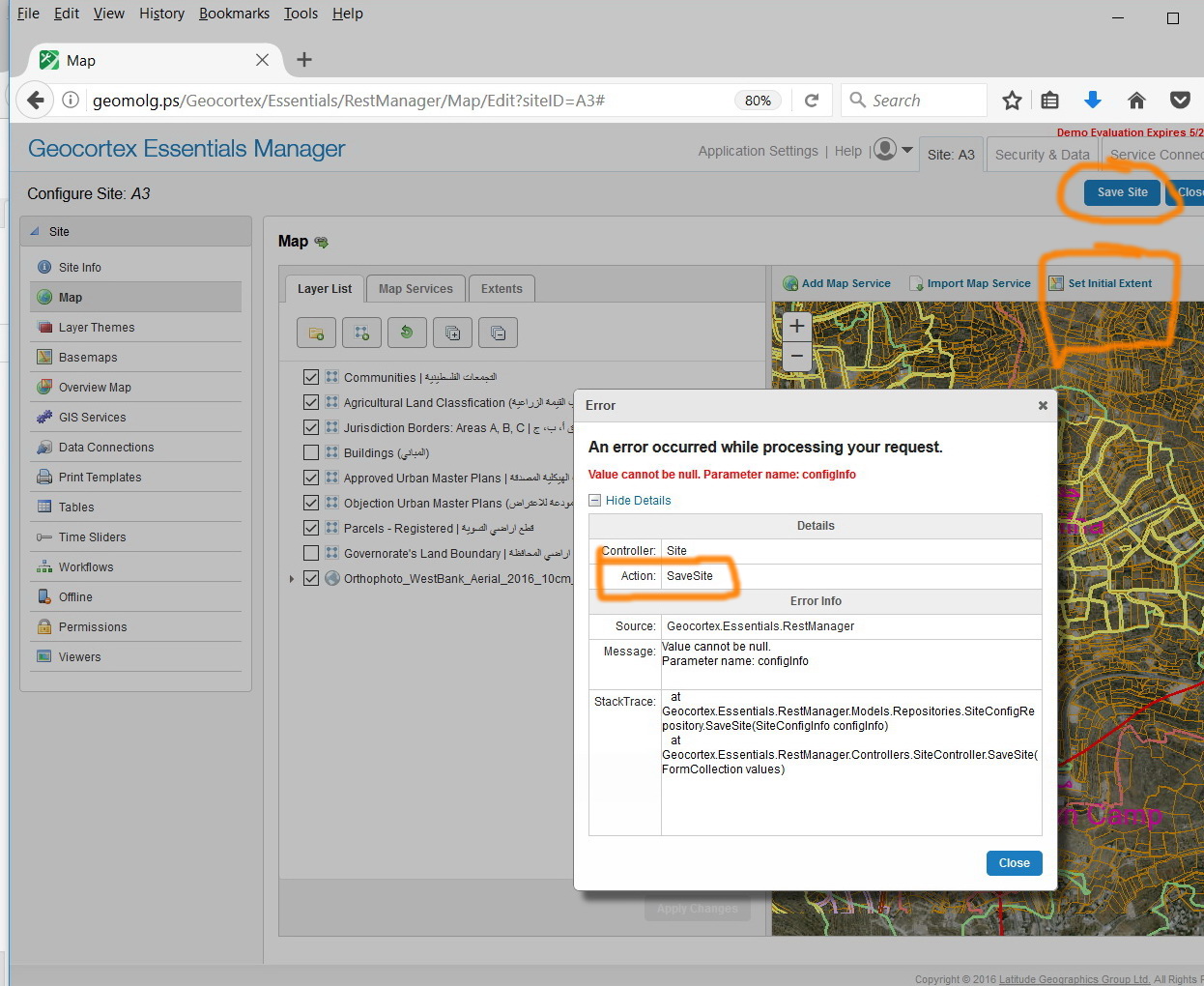Open a new browser tab with plus

point(304,60)
